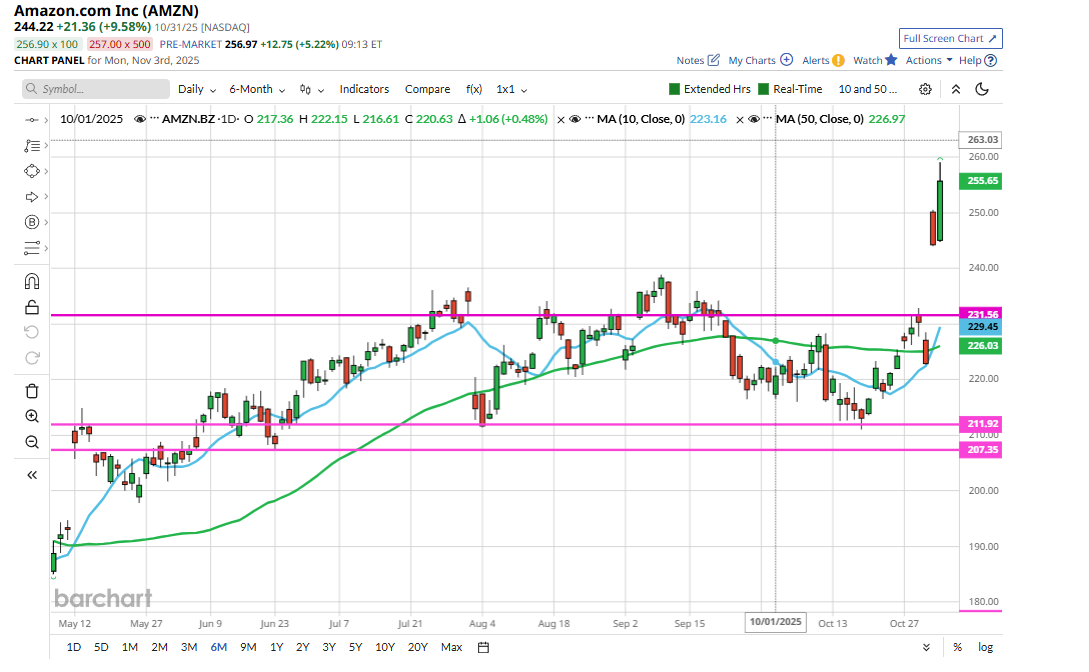Open the Notes link

[697, 60]
